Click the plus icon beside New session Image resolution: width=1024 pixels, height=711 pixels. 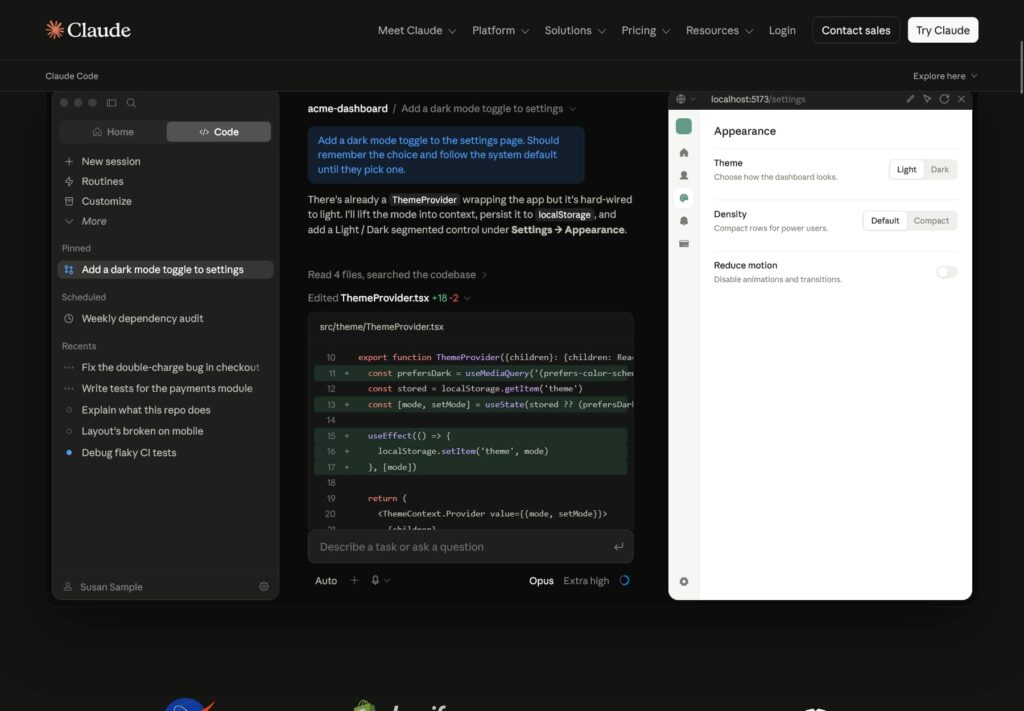pyautogui.click(x=69, y=161)
